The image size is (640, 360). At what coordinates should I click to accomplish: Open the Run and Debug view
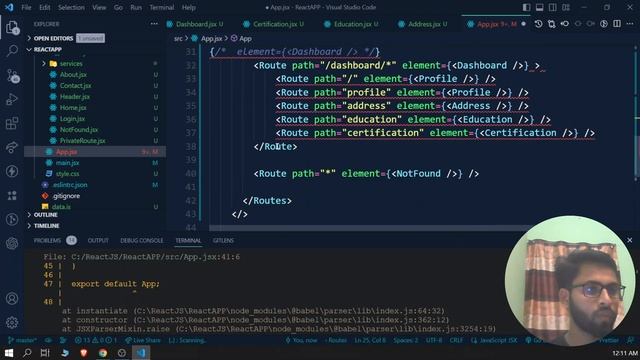pos(12,99)
